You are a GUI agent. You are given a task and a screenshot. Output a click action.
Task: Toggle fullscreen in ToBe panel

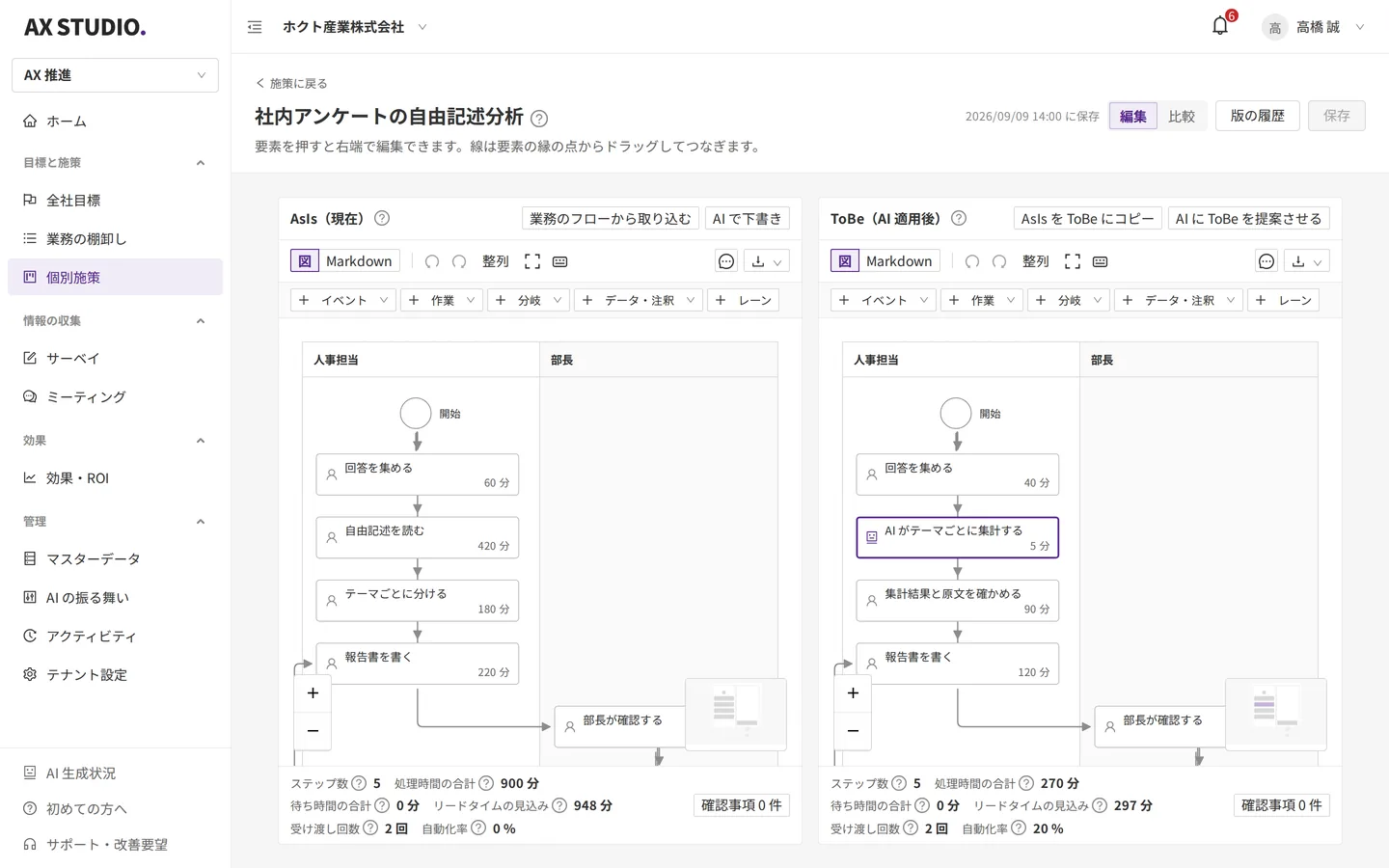(x=1073, y=261)
